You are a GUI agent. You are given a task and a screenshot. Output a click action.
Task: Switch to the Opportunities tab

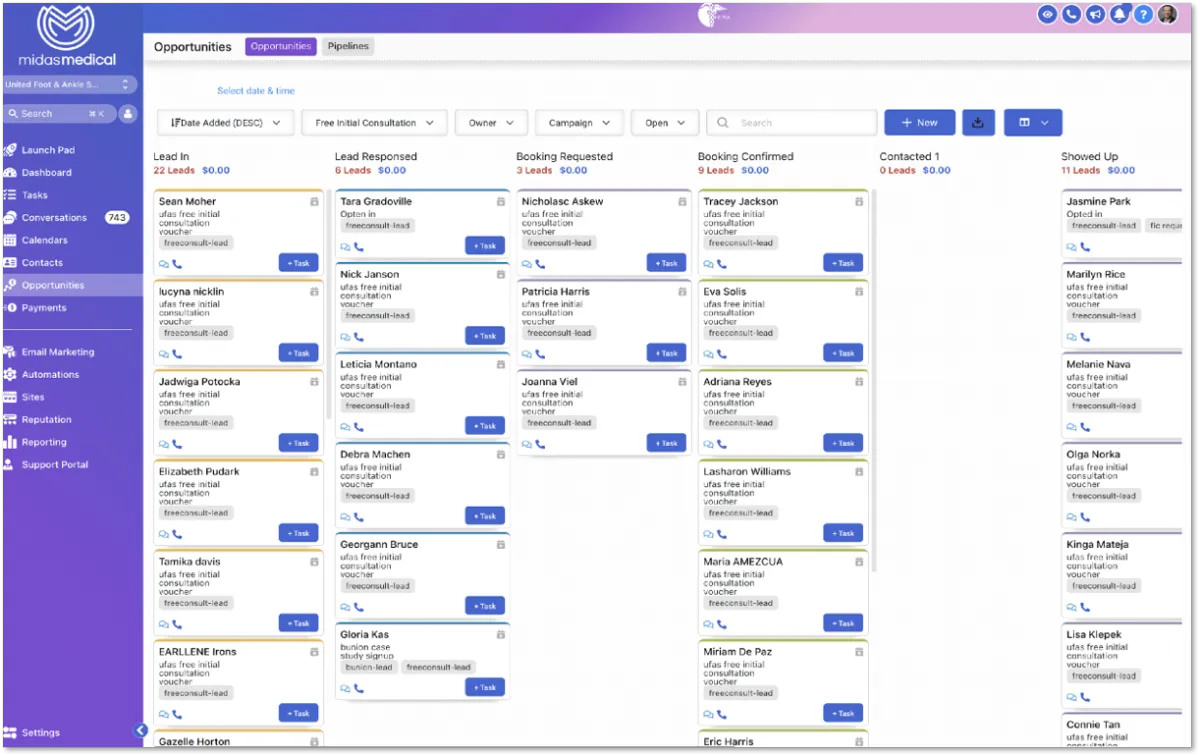click(281, 47)
